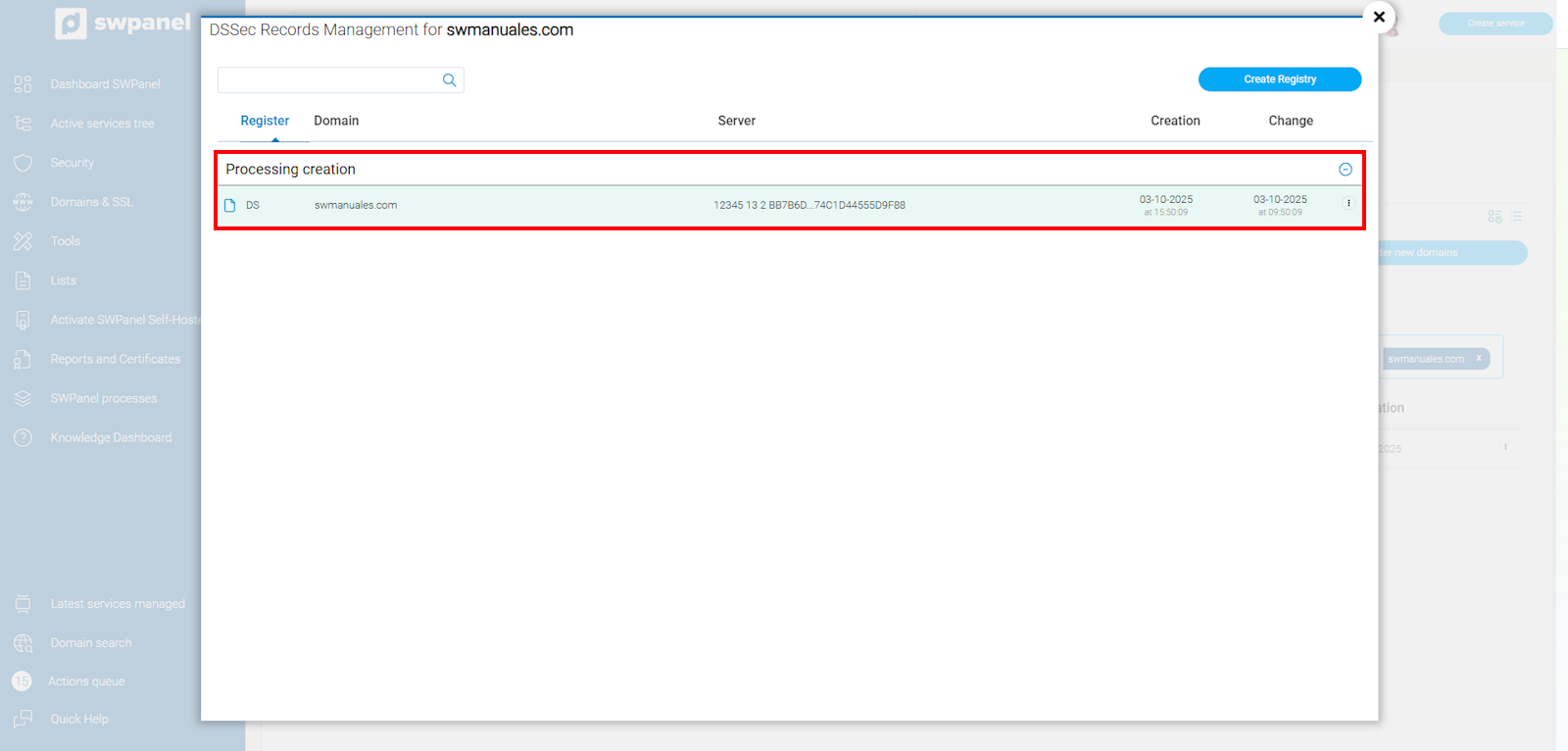Sort by the Creation column
This screenshot has height=751, width=1568.
pos(1175,121)
